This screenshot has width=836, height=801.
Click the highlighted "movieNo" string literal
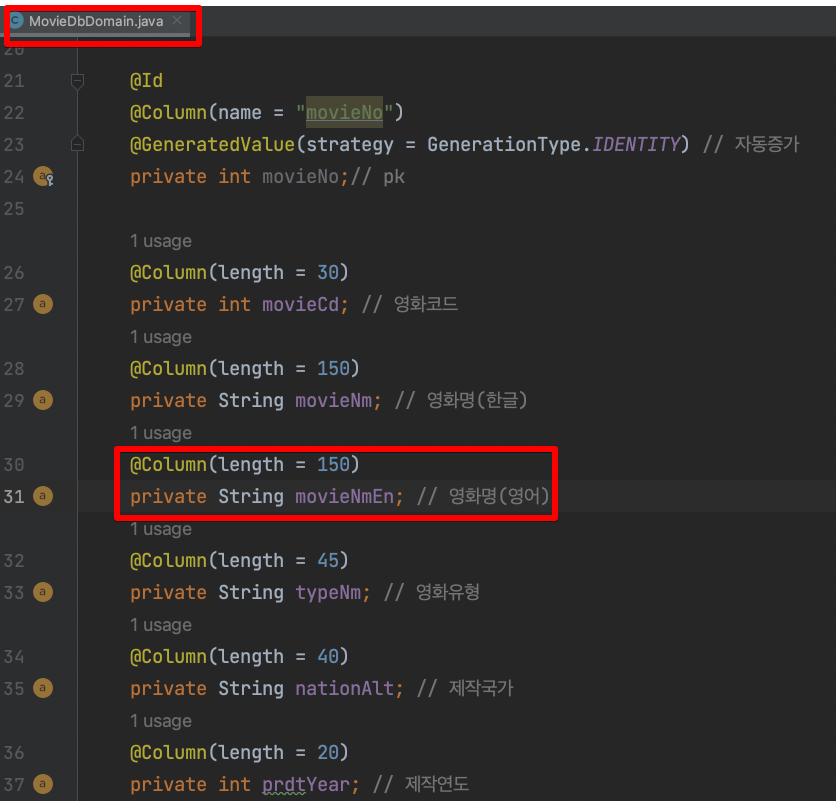click(344, 113)
